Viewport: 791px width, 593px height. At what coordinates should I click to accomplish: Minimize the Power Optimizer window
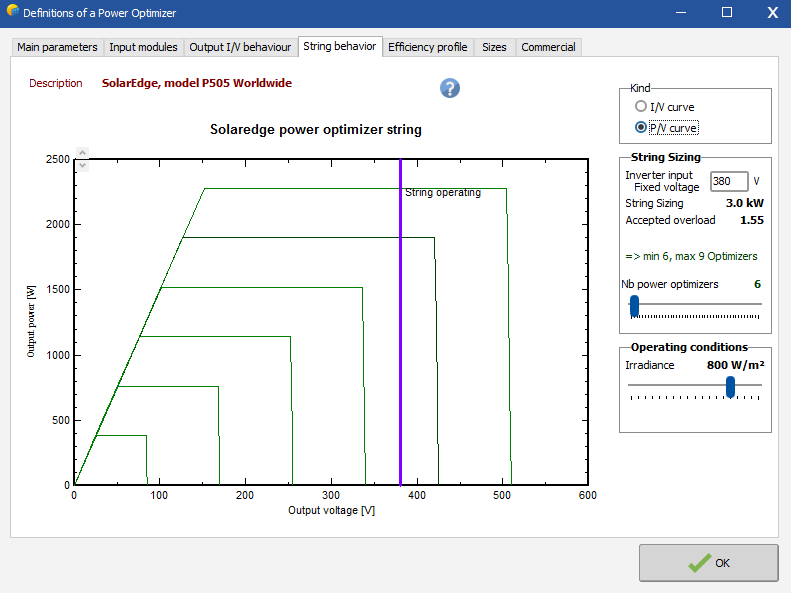(x=681, y=12)
